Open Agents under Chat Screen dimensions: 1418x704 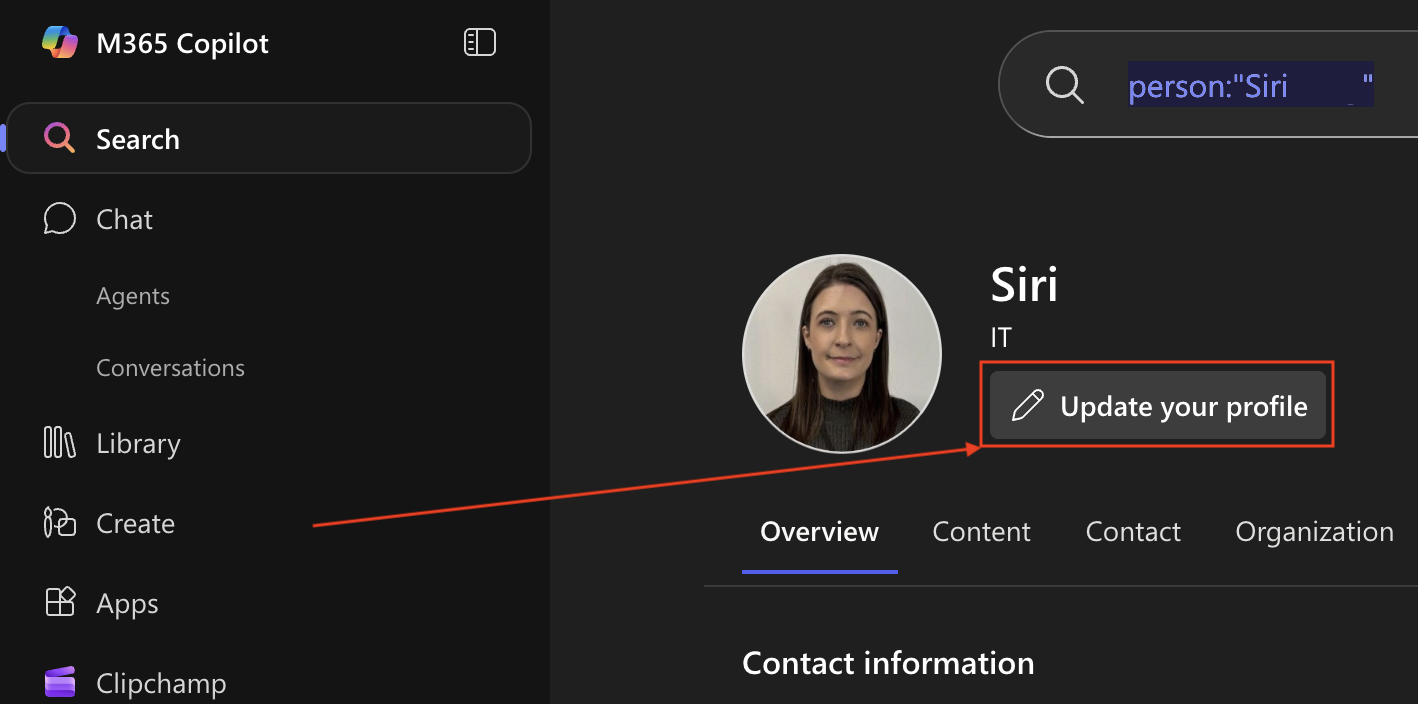[133, 296]
